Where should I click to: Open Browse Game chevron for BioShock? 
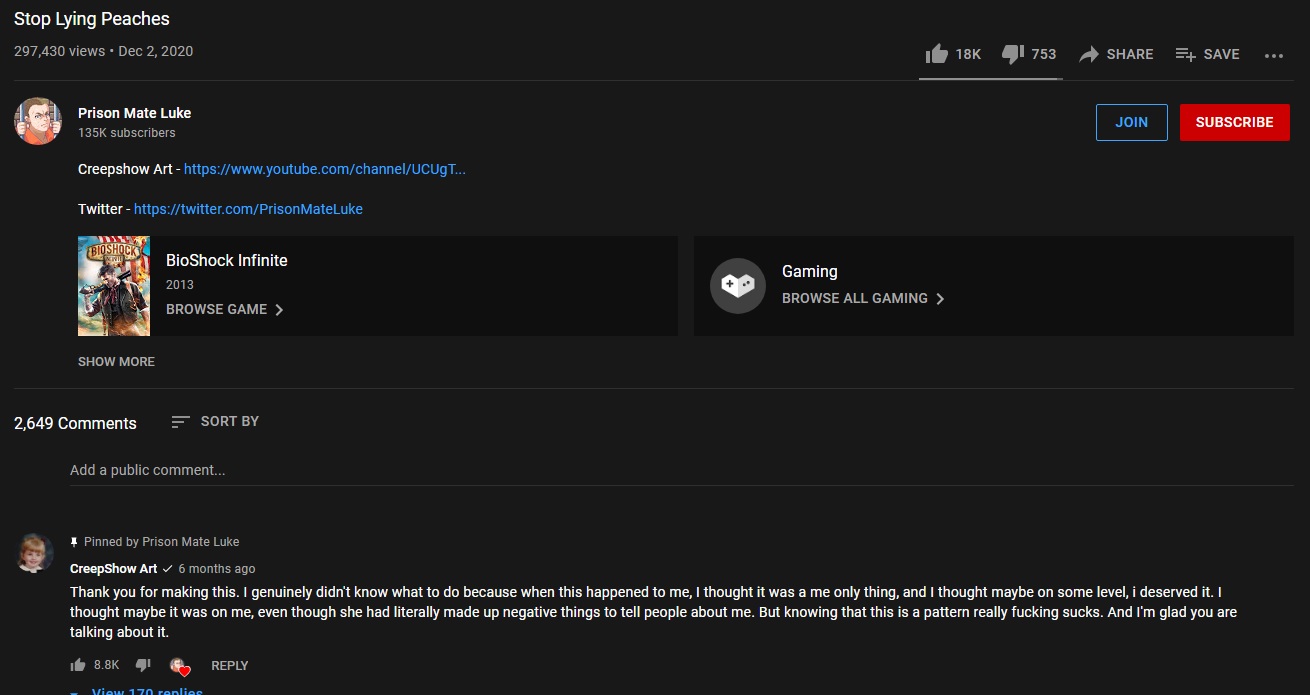(279, 310)
